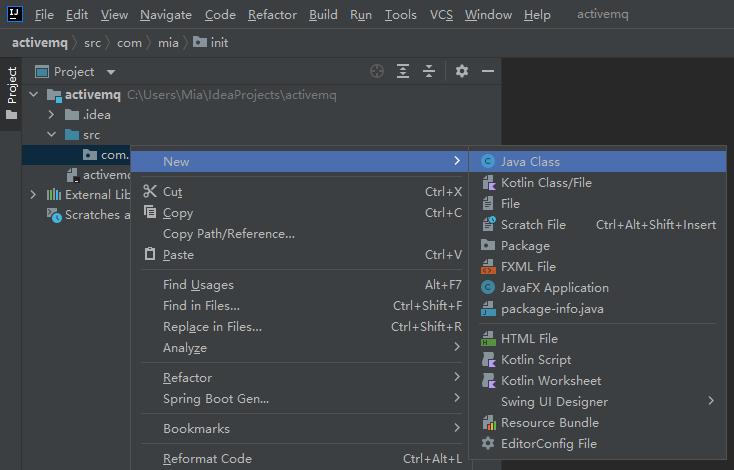Open the Bookmarks submenu
734x470 pixels.
pos(301,428)
